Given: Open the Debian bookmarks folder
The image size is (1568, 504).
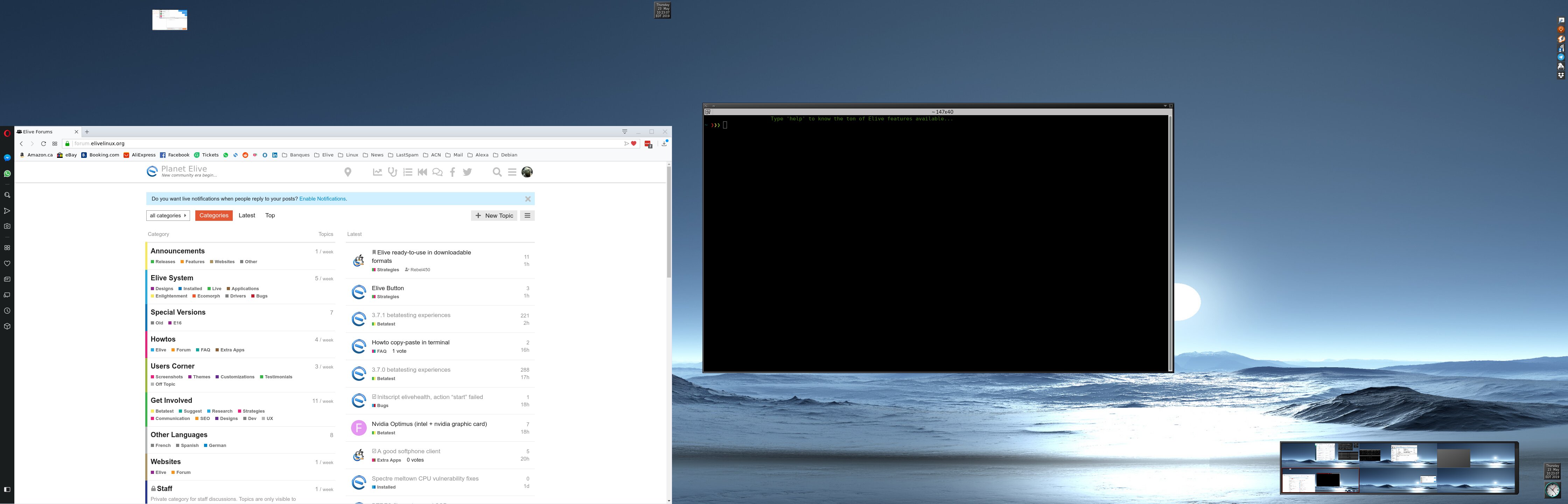Looking at the screenshot, I should coord(505,155).
